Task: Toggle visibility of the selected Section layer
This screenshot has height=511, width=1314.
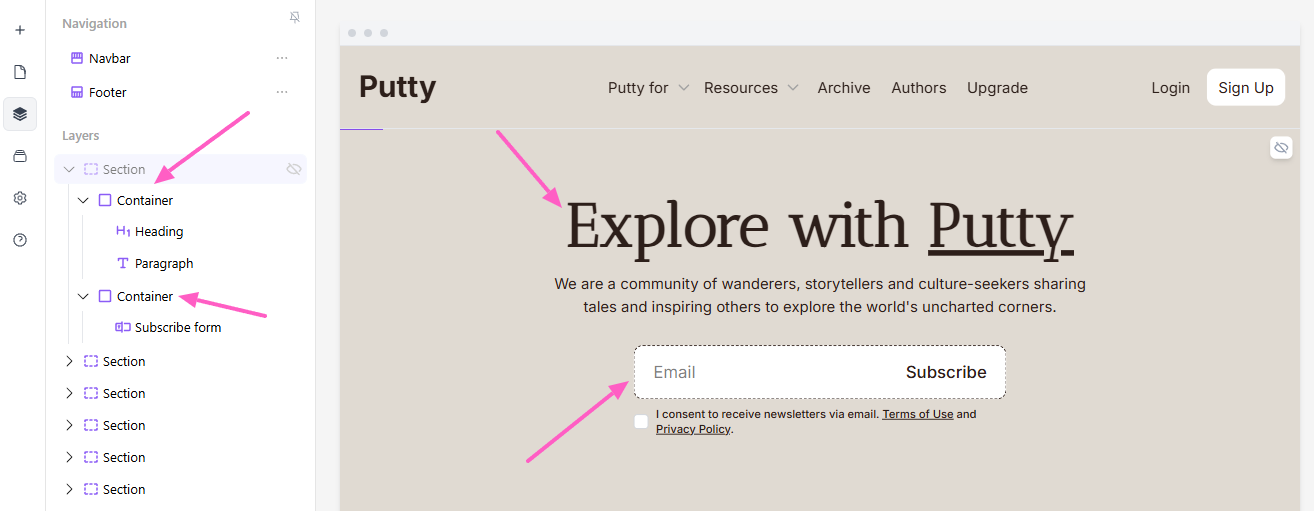Action: pos(294,170)
